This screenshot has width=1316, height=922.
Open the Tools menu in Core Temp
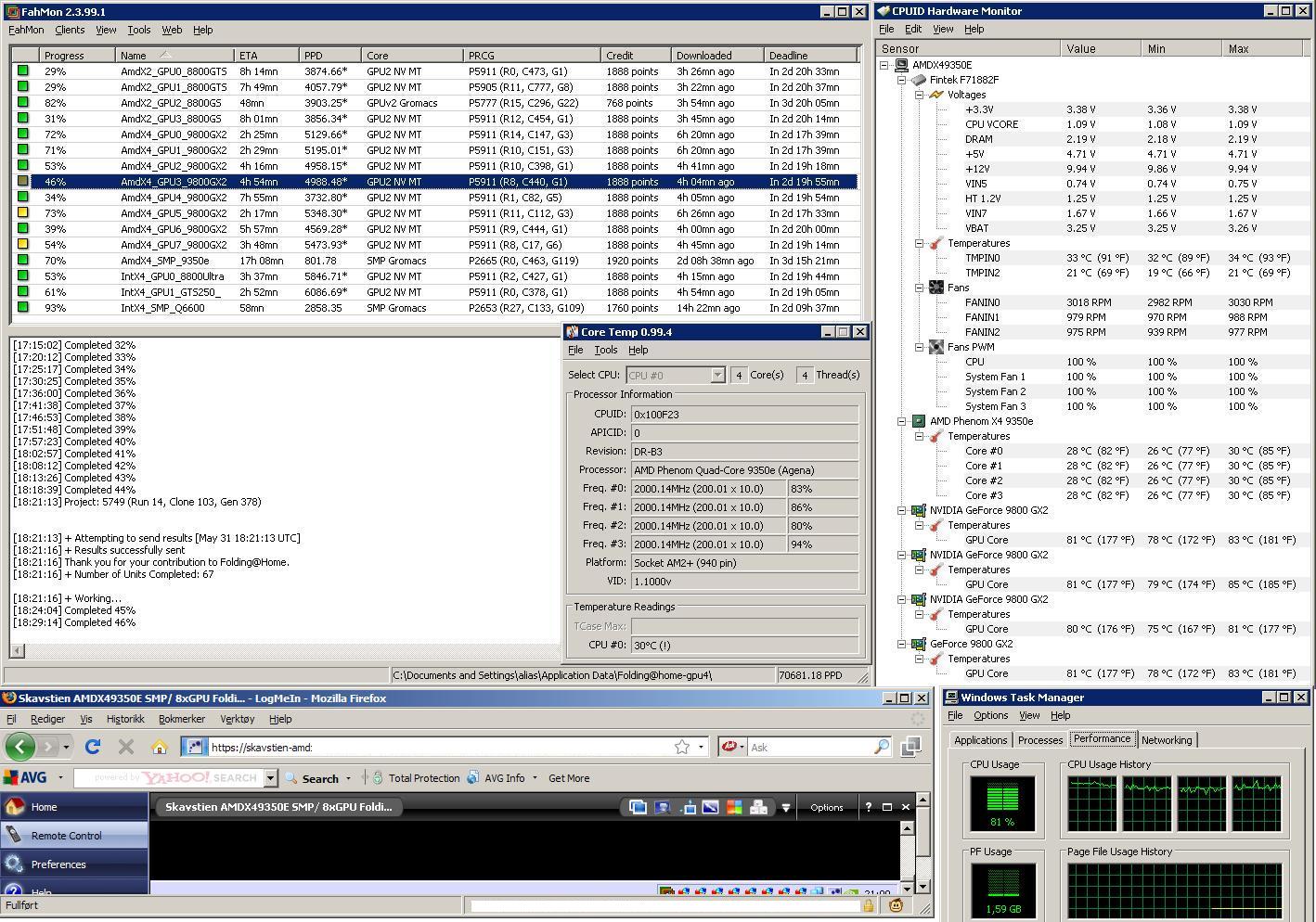606,350
